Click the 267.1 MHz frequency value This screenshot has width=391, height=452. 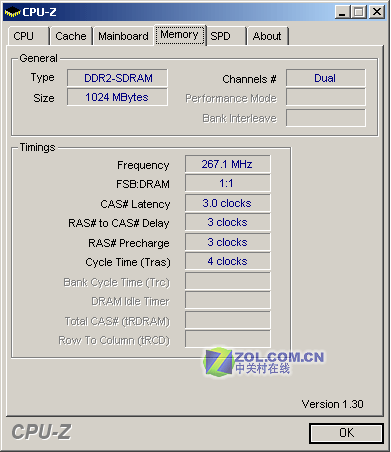[x=228, y=164]
